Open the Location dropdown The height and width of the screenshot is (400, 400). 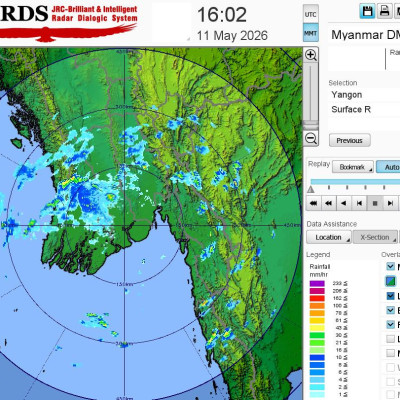point(329,237)
